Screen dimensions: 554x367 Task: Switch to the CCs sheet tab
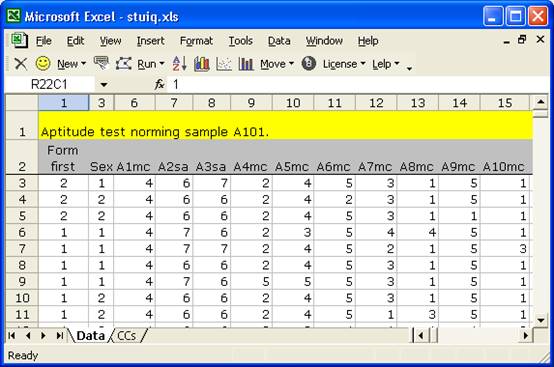click(126, 336)
